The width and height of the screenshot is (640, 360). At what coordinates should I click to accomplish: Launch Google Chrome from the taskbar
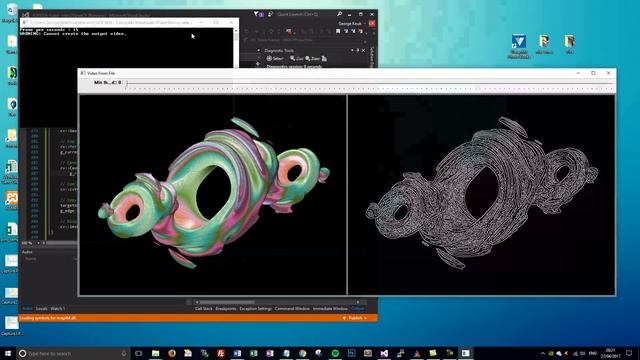[302, 353]
